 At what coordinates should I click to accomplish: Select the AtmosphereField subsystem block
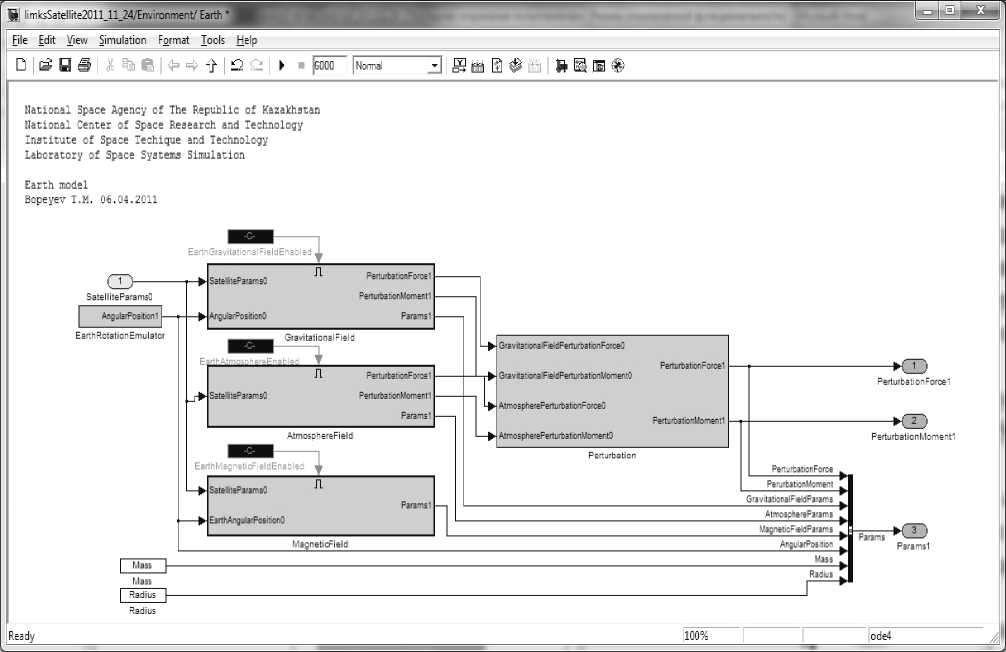tap(321, 396)
